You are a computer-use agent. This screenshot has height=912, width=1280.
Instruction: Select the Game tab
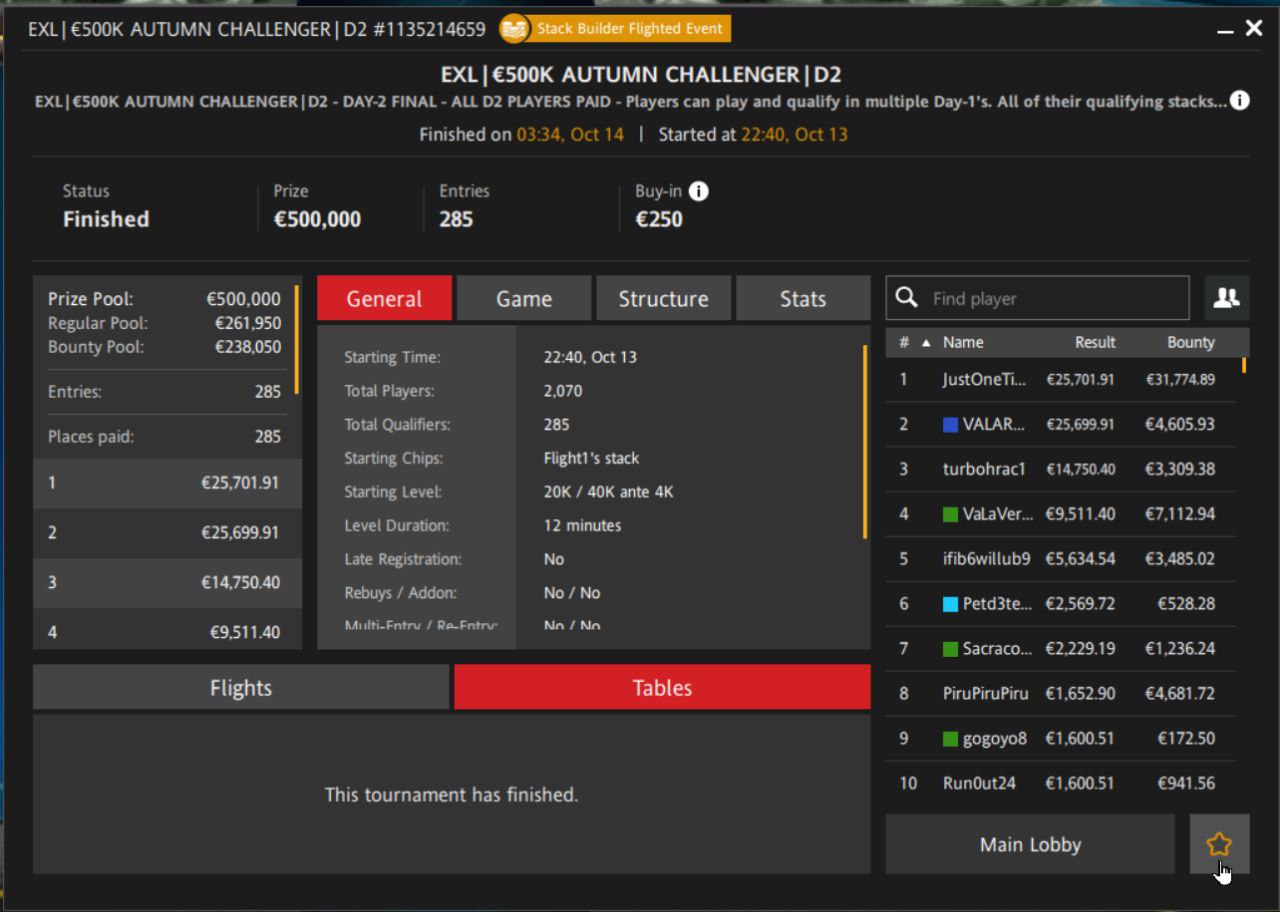[524, 299]
